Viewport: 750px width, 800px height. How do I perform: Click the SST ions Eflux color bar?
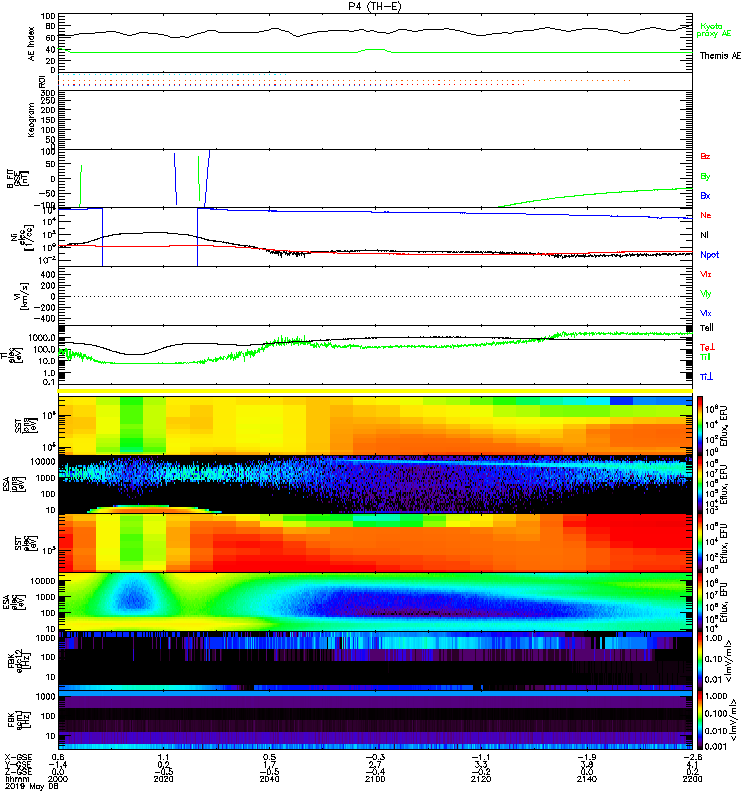pyautogui.click(x=701, y=426)
